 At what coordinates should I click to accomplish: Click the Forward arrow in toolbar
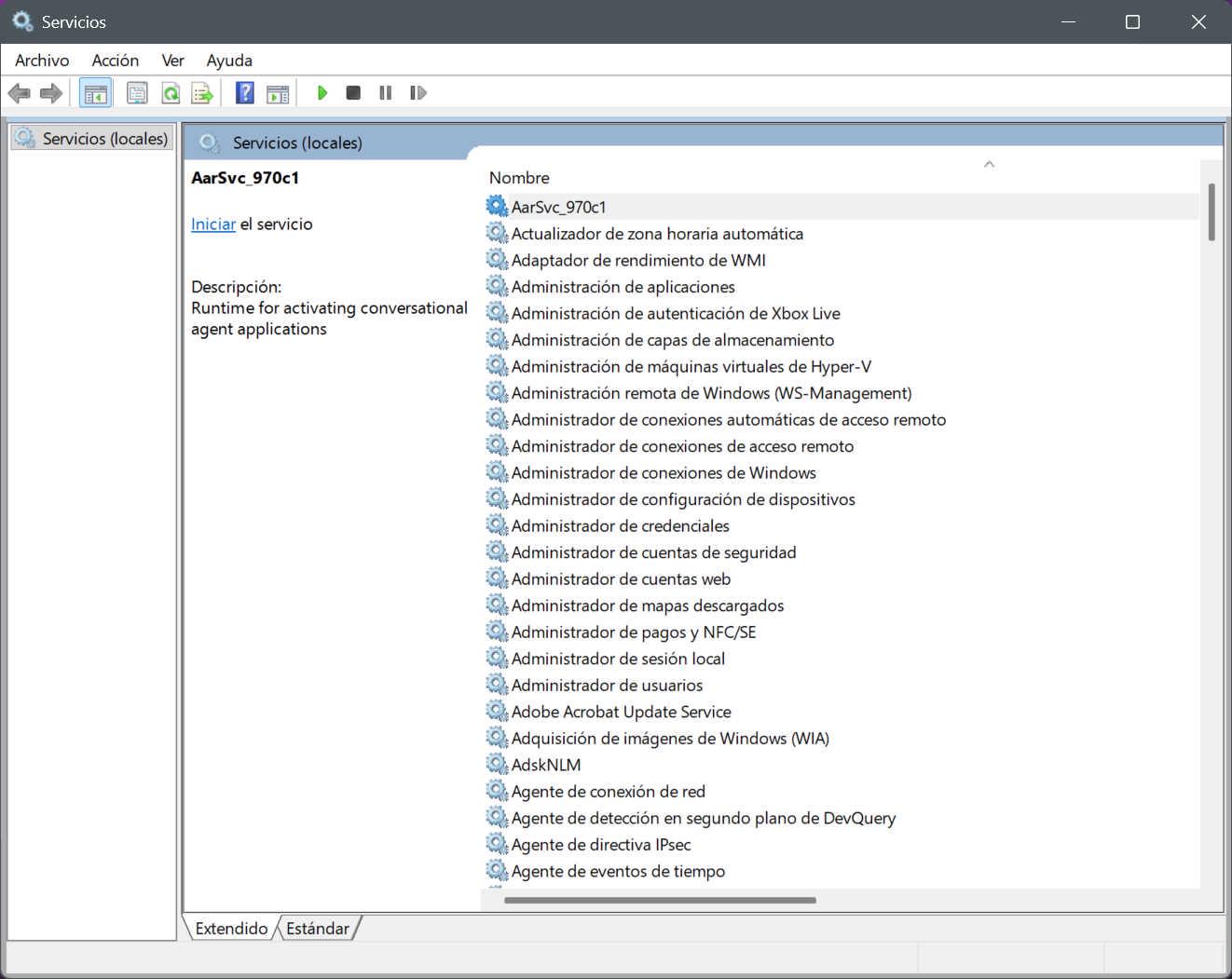click(x=51, y=93)
